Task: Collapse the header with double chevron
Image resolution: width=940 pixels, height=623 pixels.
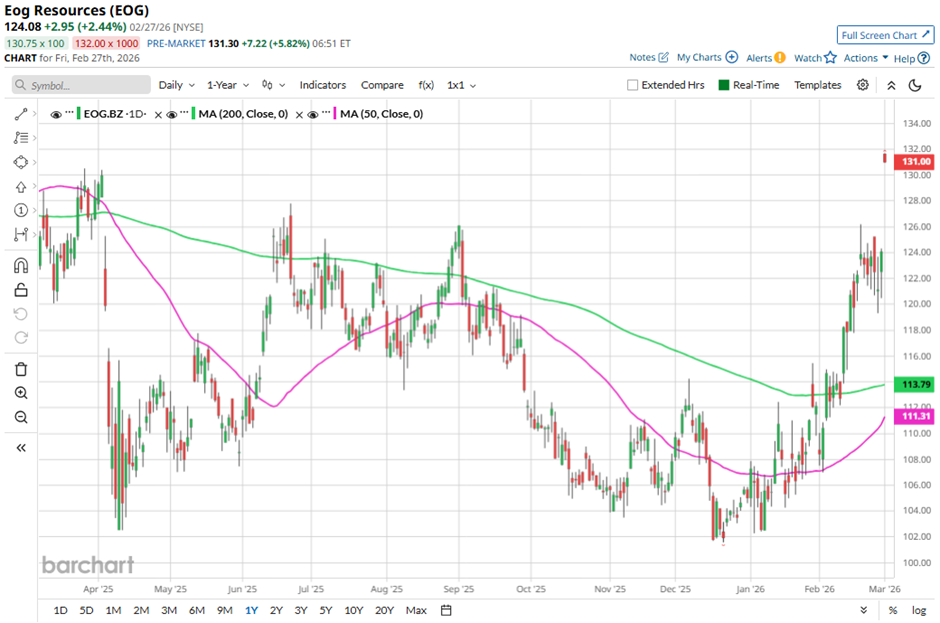Action: point(891,85)
